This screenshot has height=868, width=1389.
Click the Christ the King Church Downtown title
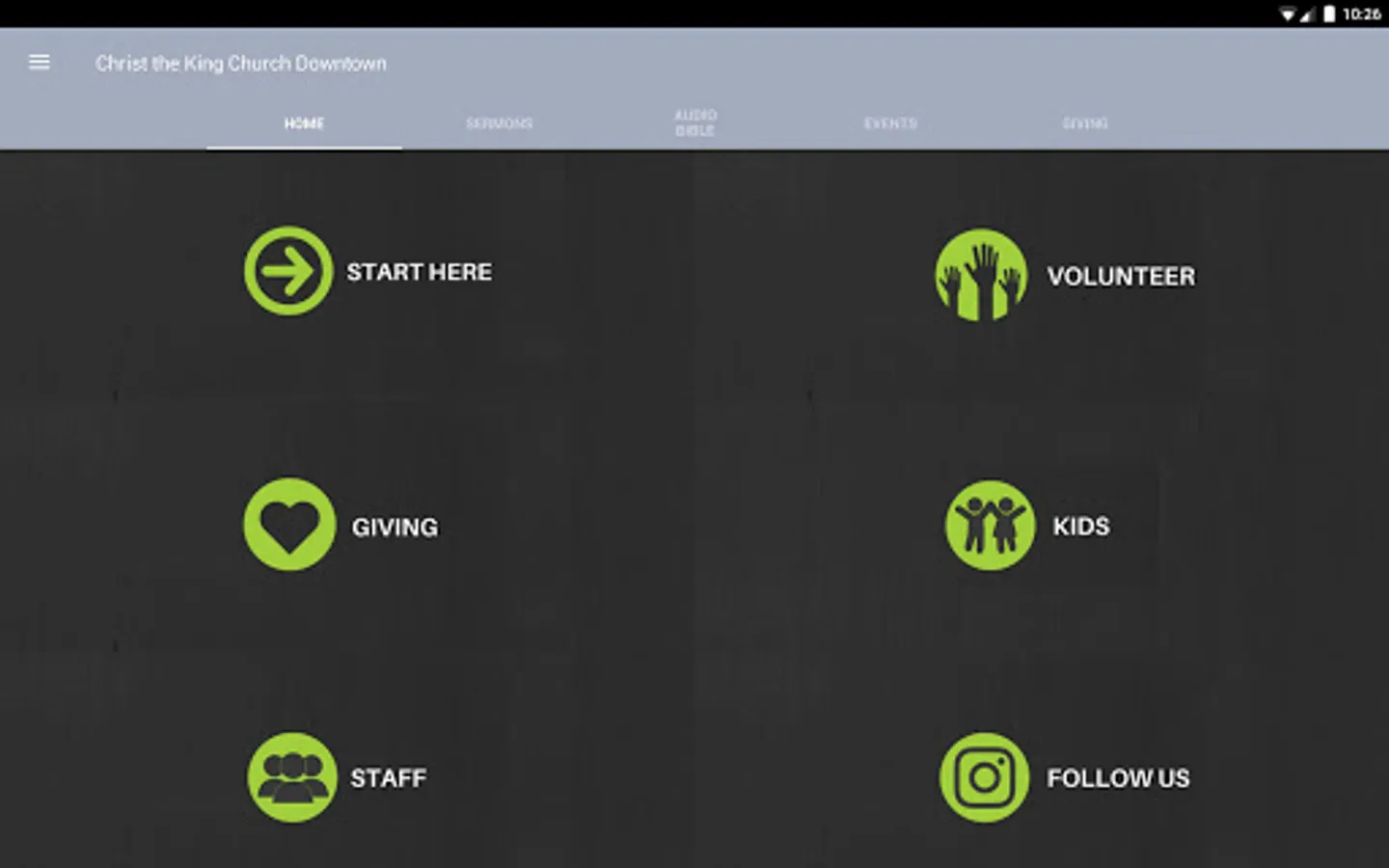(x=241, y=64)
